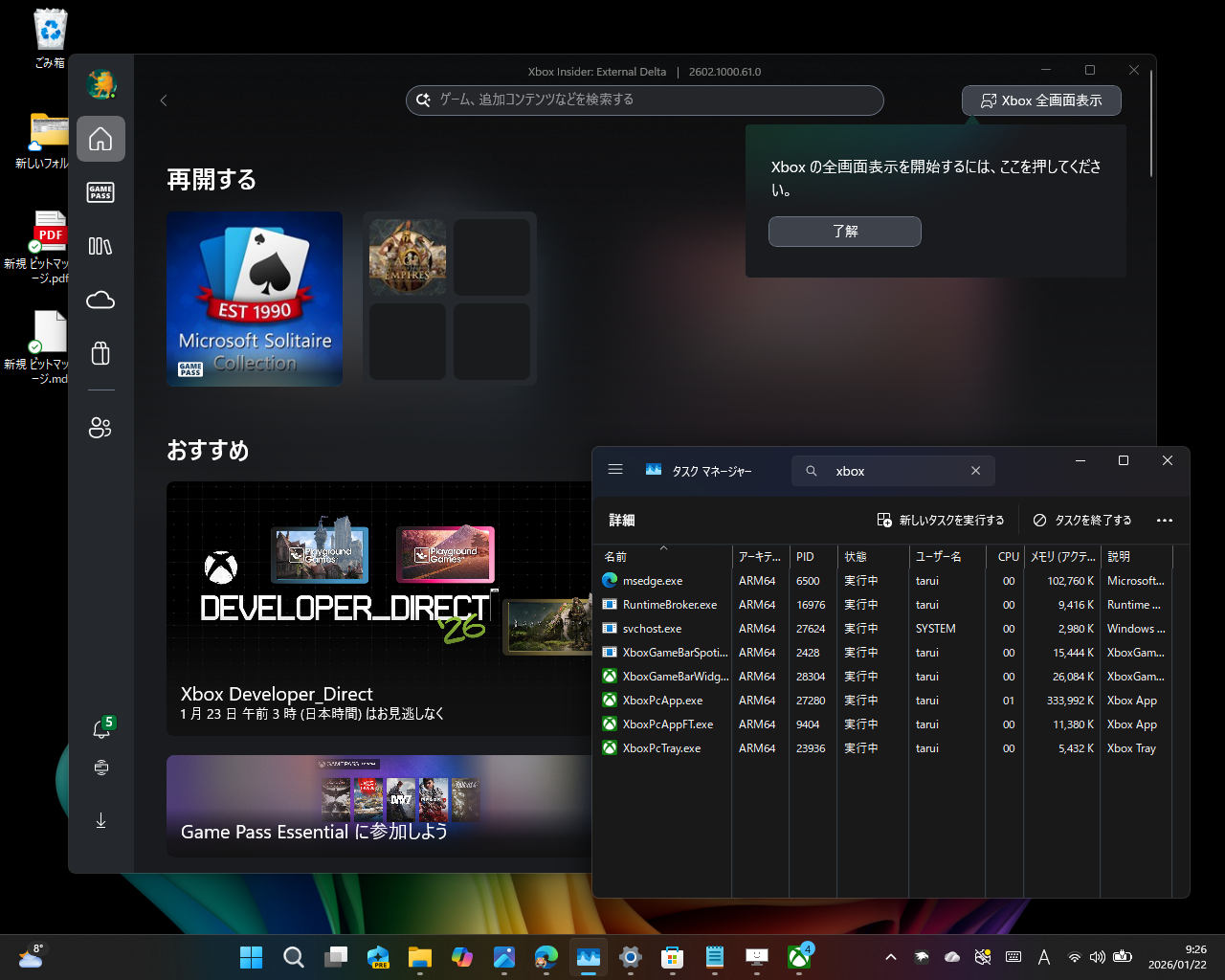Click the memory value 333,992 K
1225x980 pixels.
1070,701
